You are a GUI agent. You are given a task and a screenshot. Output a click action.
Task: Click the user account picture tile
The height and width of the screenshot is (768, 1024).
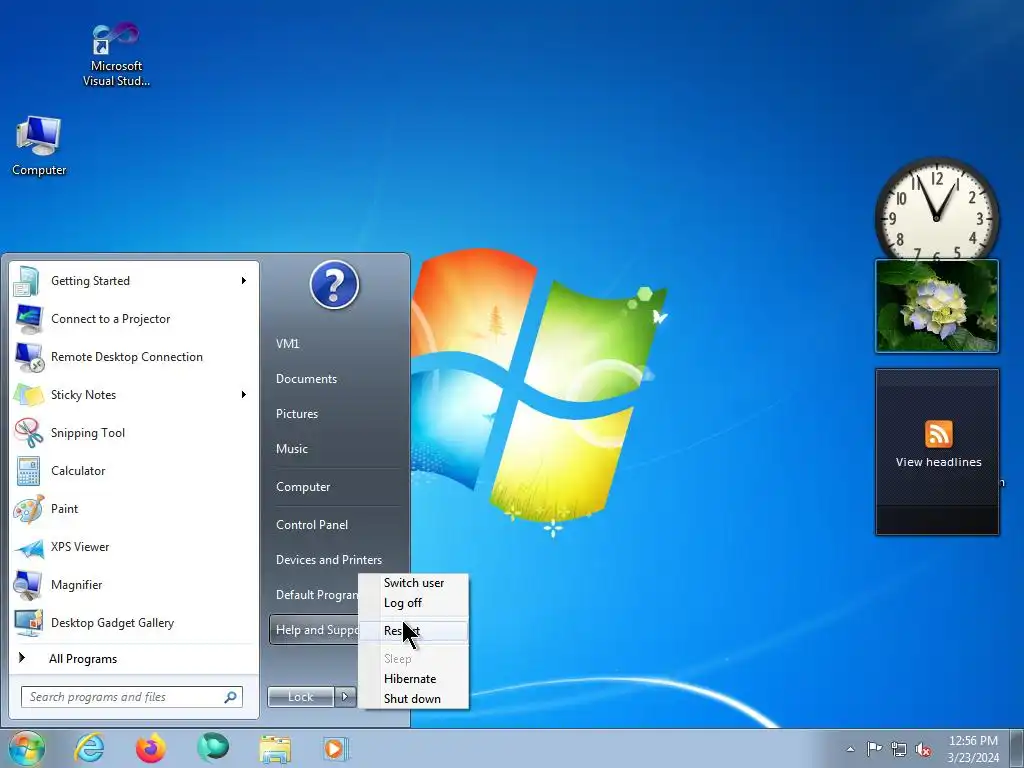pyautogui.click(x=334, y=285)
